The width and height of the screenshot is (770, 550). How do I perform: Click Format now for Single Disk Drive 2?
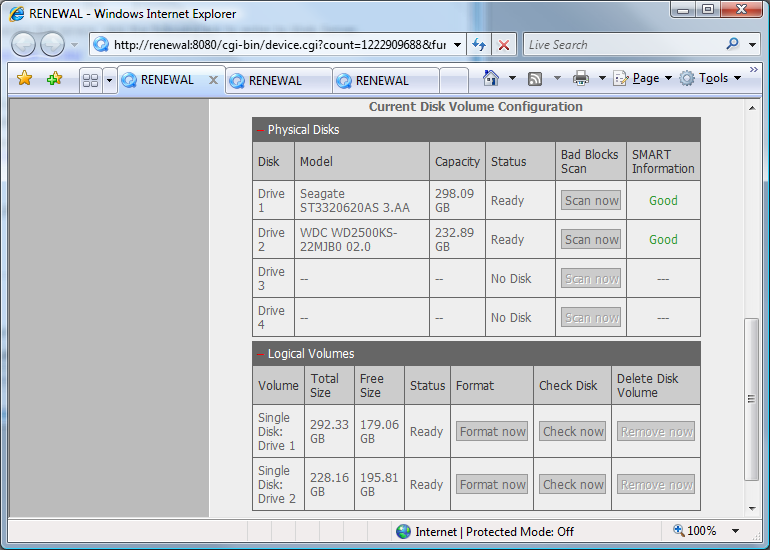(x=492, y=485)
